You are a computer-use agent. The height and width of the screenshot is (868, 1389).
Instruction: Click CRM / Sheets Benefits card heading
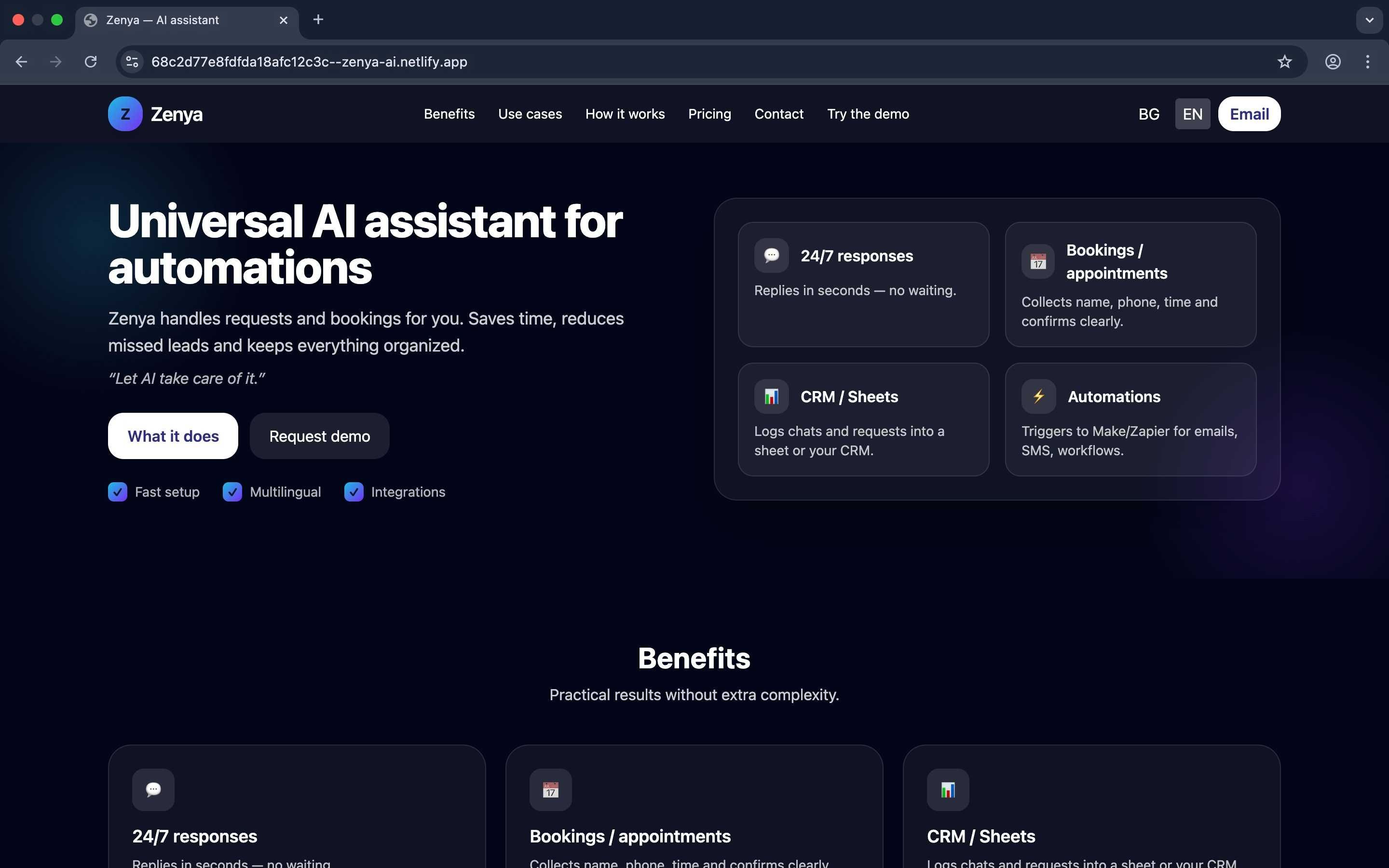click(981, 837)
